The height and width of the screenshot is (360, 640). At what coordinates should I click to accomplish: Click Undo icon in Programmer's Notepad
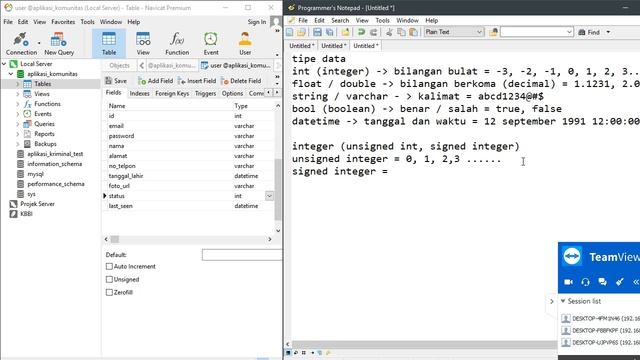click(361, 32)
